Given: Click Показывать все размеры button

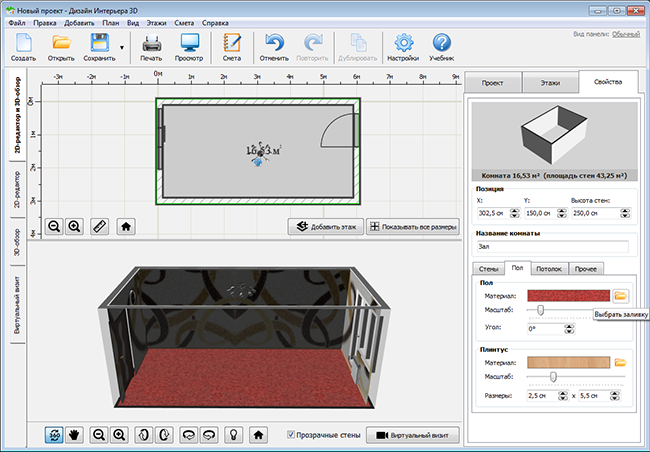Looking at the screenshot, I should 413,226.
